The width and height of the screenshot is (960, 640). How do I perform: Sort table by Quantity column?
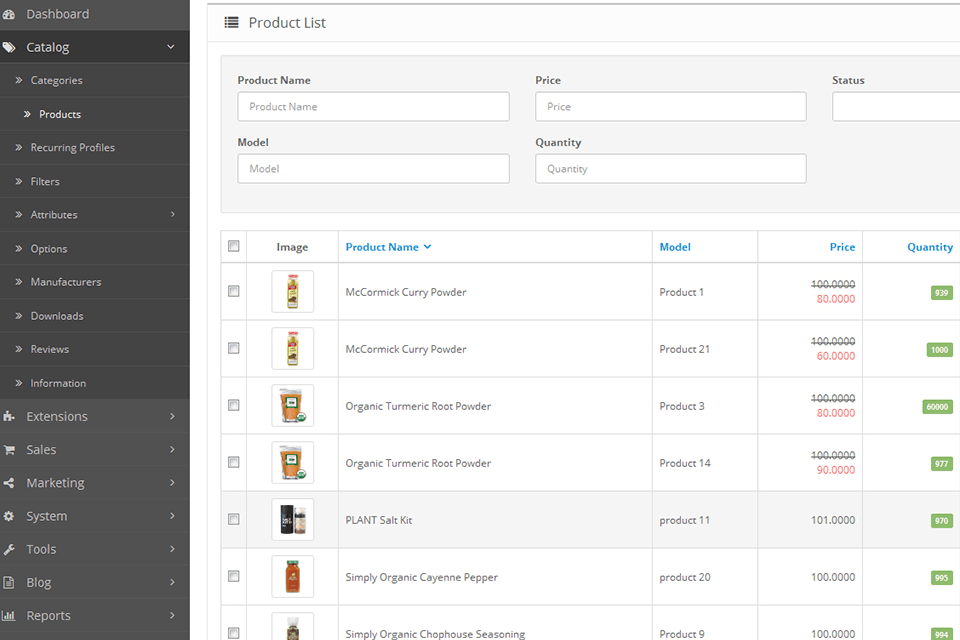pyautogui.click(x=930, y=247)
